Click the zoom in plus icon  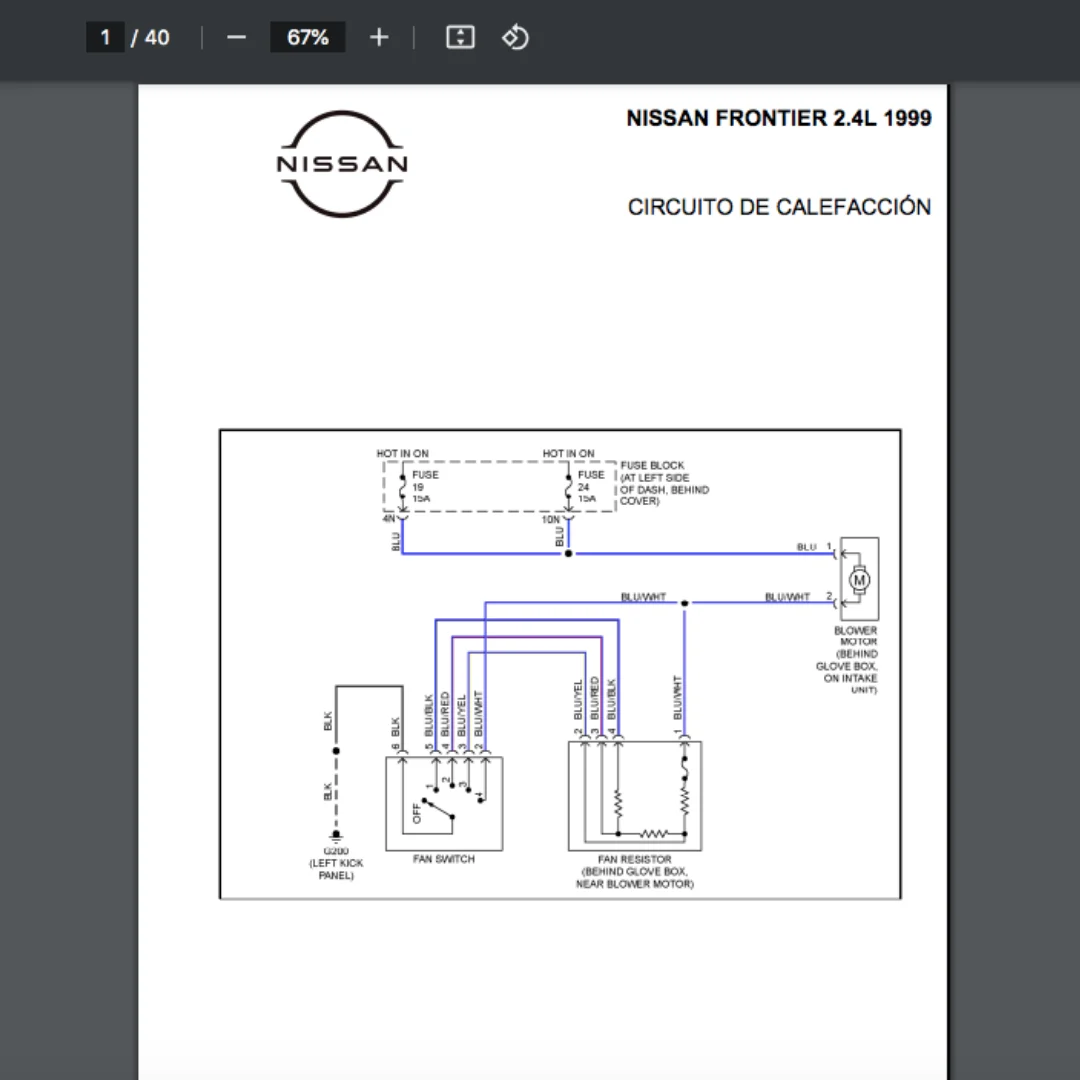point(379,37)
